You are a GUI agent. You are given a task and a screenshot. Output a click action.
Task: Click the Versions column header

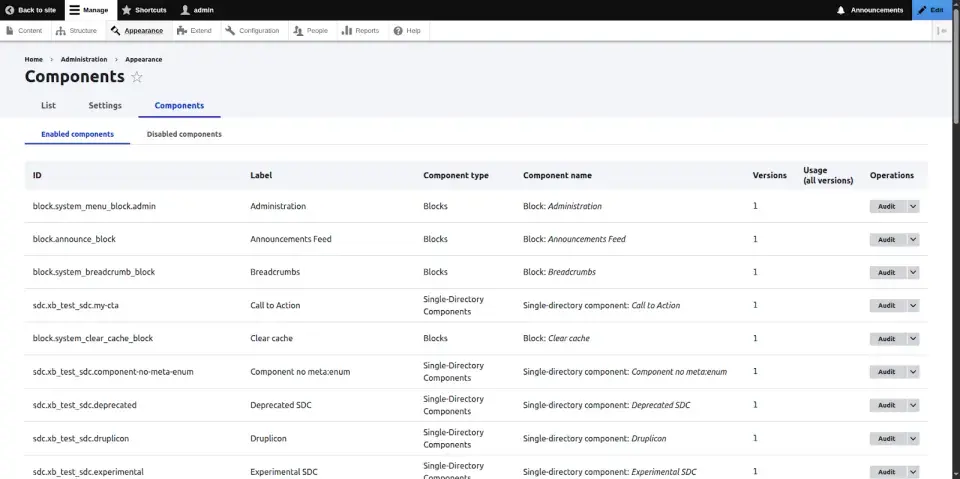(x=770, y=175)
